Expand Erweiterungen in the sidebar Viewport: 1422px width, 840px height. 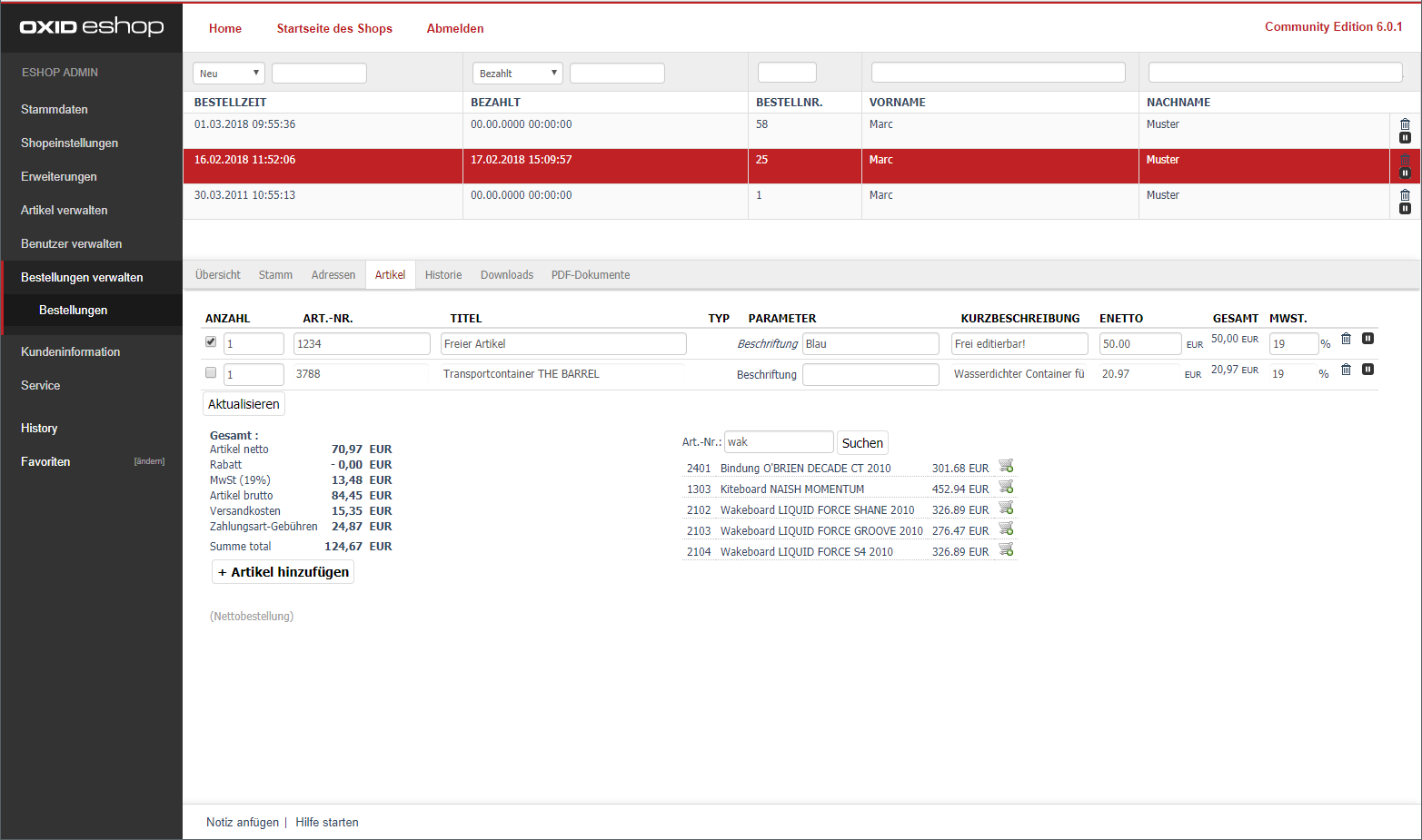[59, 176]
